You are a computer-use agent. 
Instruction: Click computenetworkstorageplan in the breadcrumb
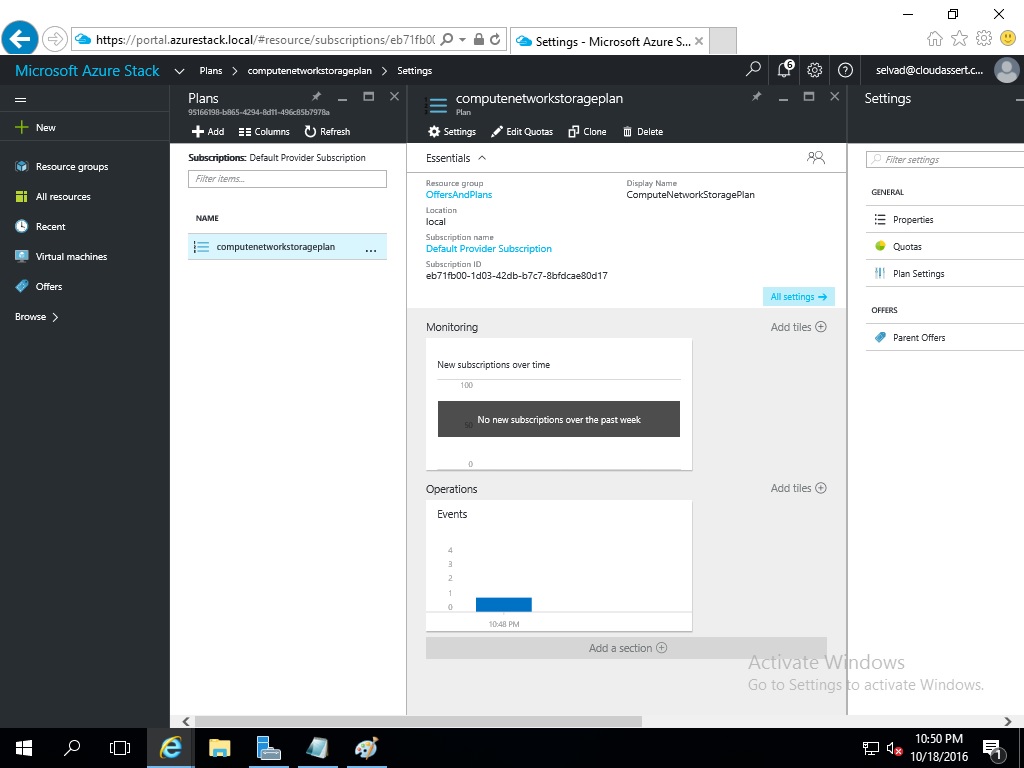coord(310,71)
